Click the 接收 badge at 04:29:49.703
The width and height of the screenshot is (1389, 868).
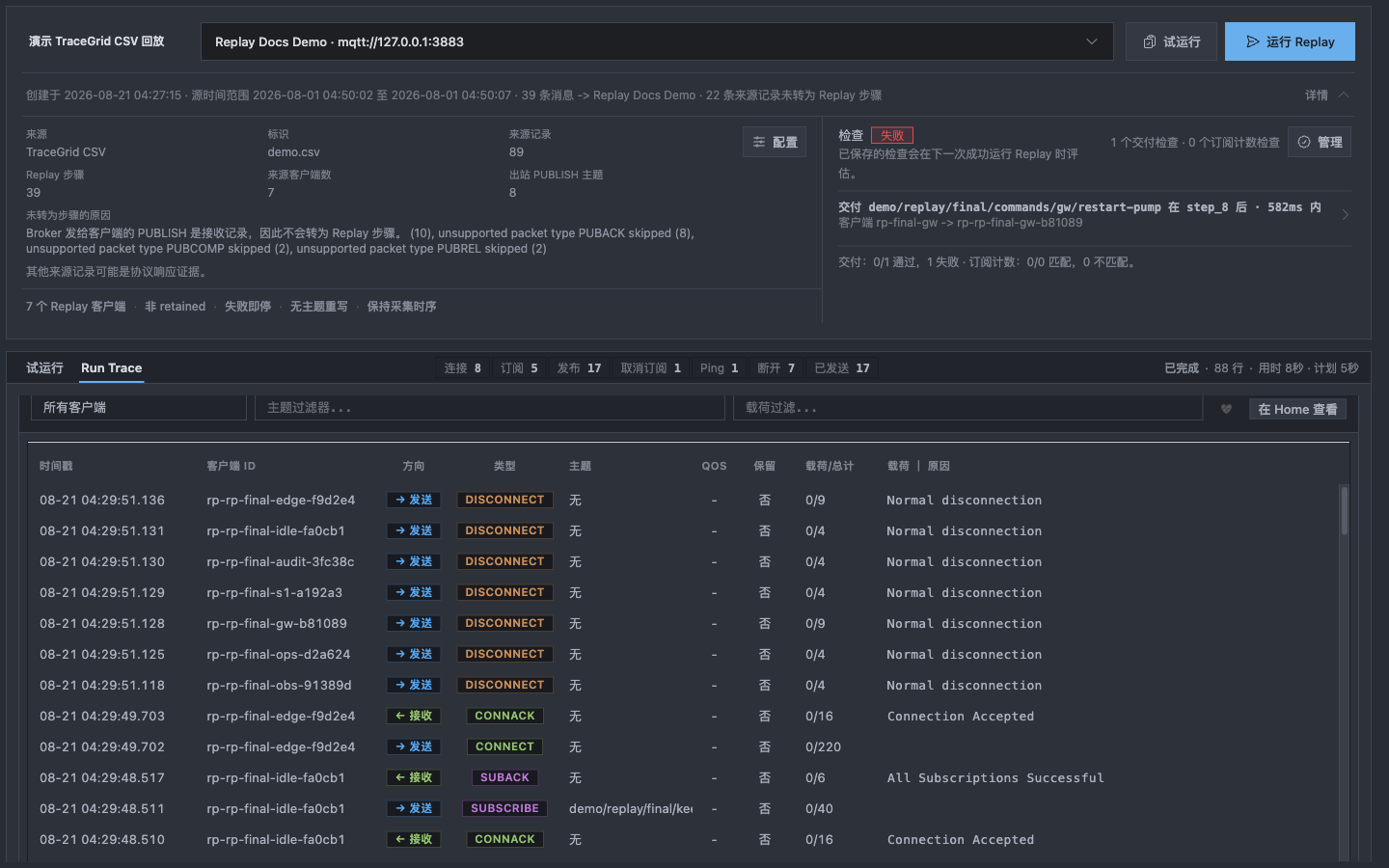[414, 716]
